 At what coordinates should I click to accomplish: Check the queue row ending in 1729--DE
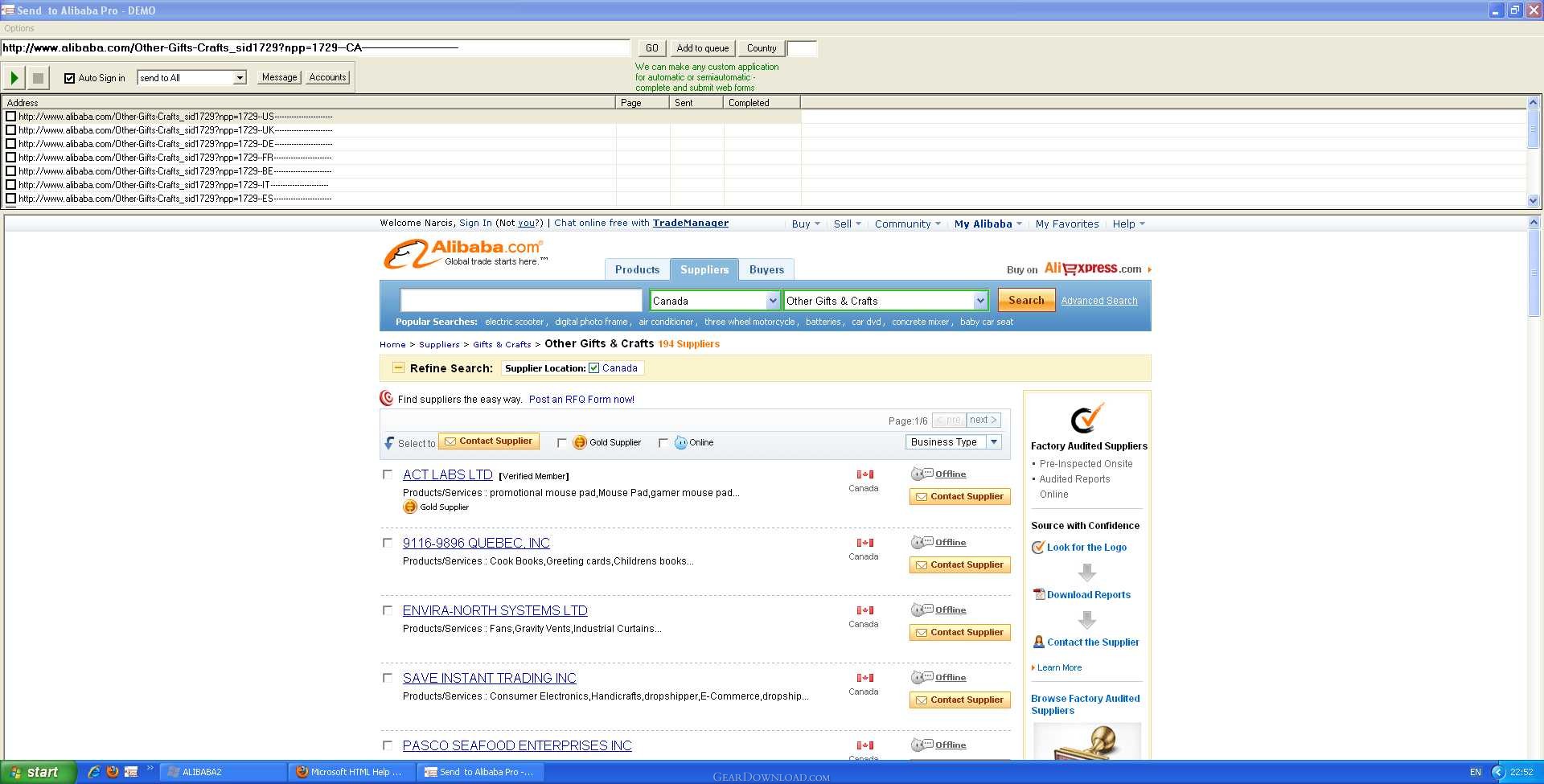tap(10, 144)
